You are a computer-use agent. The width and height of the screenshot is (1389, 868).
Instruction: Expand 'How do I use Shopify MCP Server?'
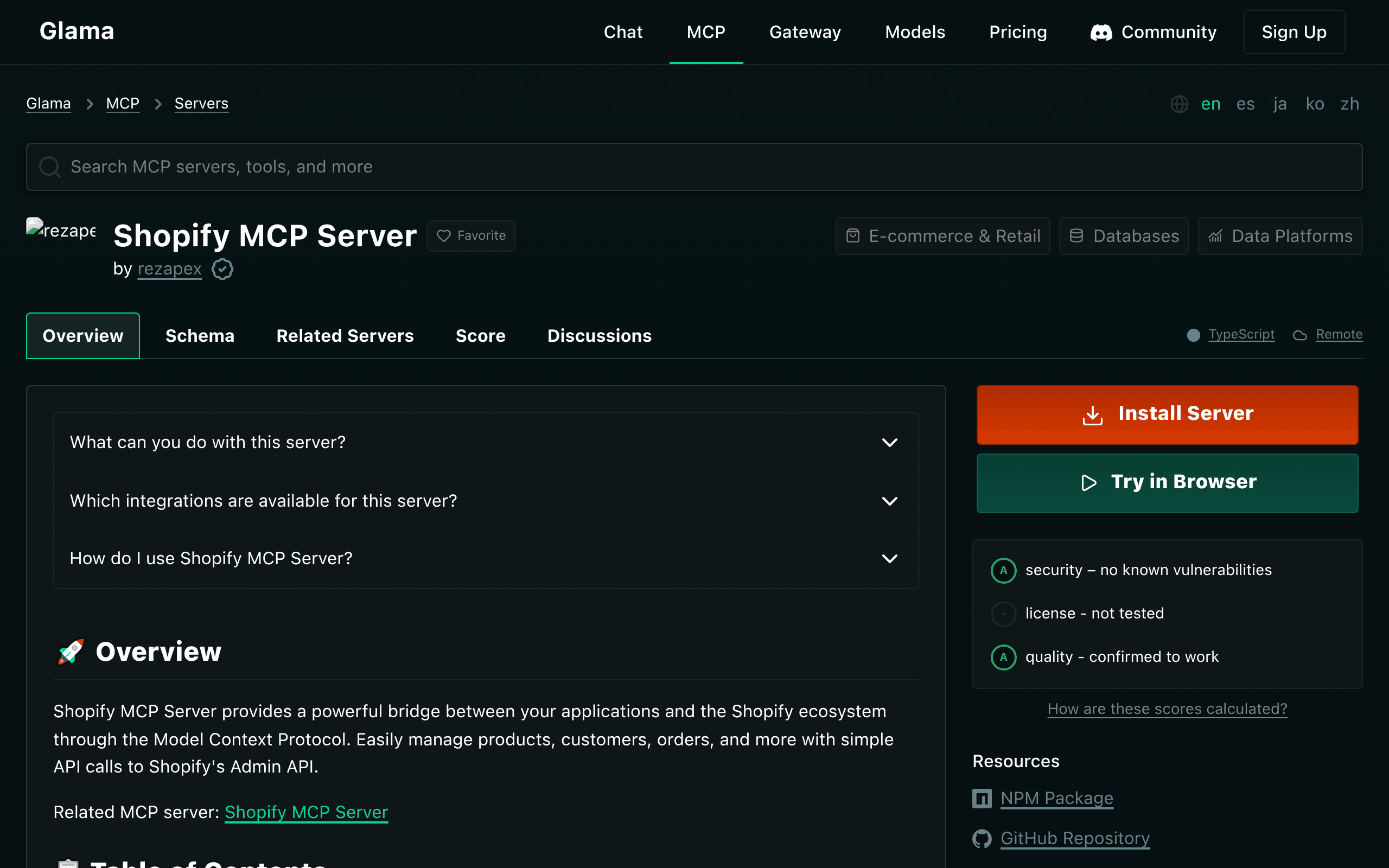point(485,558)
